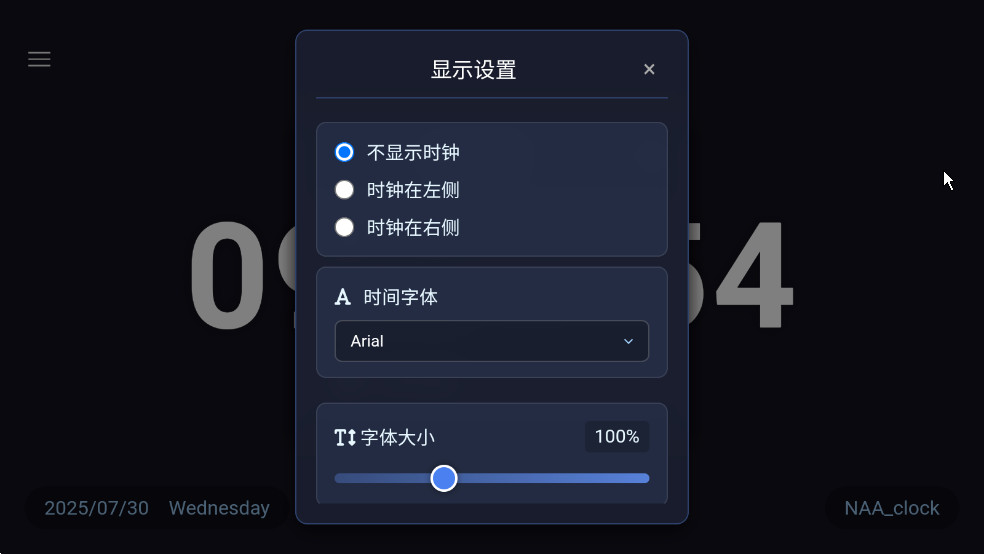The image size is (984, 554).
Task: Click the 时钟在左侧 label text
Action: pyautogui.click(x=413, y=190)
